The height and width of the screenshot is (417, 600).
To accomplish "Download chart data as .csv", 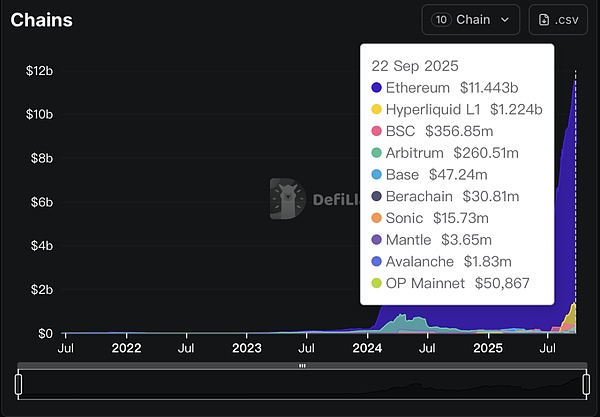I will (558, 19).
